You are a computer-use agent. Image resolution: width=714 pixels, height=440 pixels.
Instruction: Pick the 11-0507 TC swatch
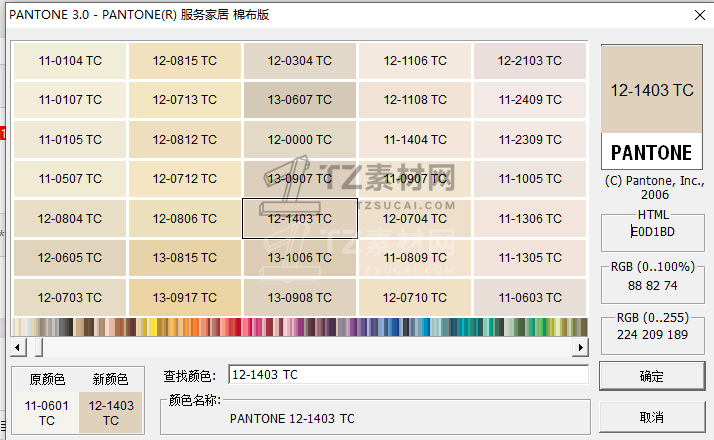pos(70,179)
